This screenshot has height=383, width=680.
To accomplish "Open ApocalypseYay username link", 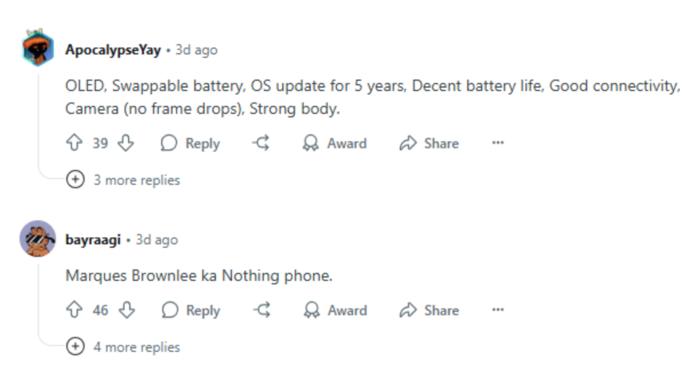I will [113, 50].
